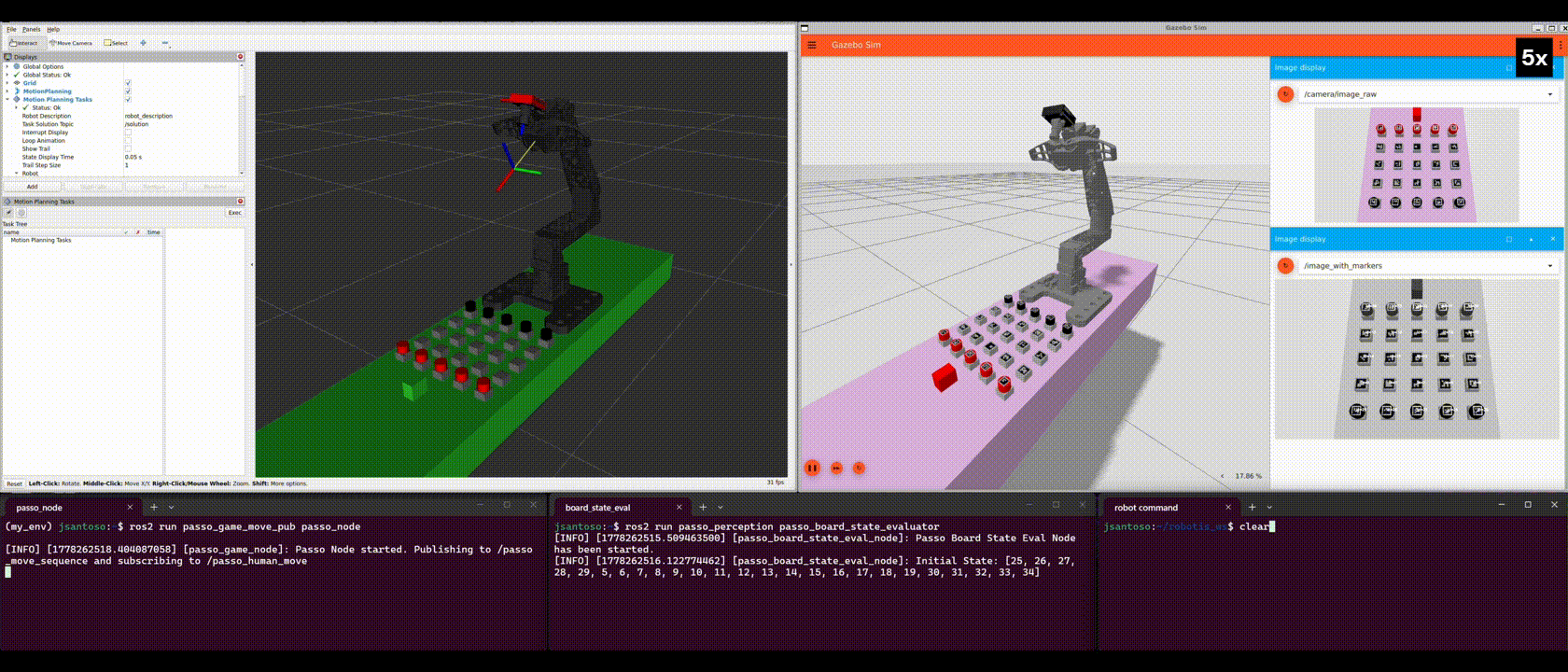This screenshot has height=672, width=1568.
Task: Click the Add display button
Action: pyautogui.click(x=32, y=187)
